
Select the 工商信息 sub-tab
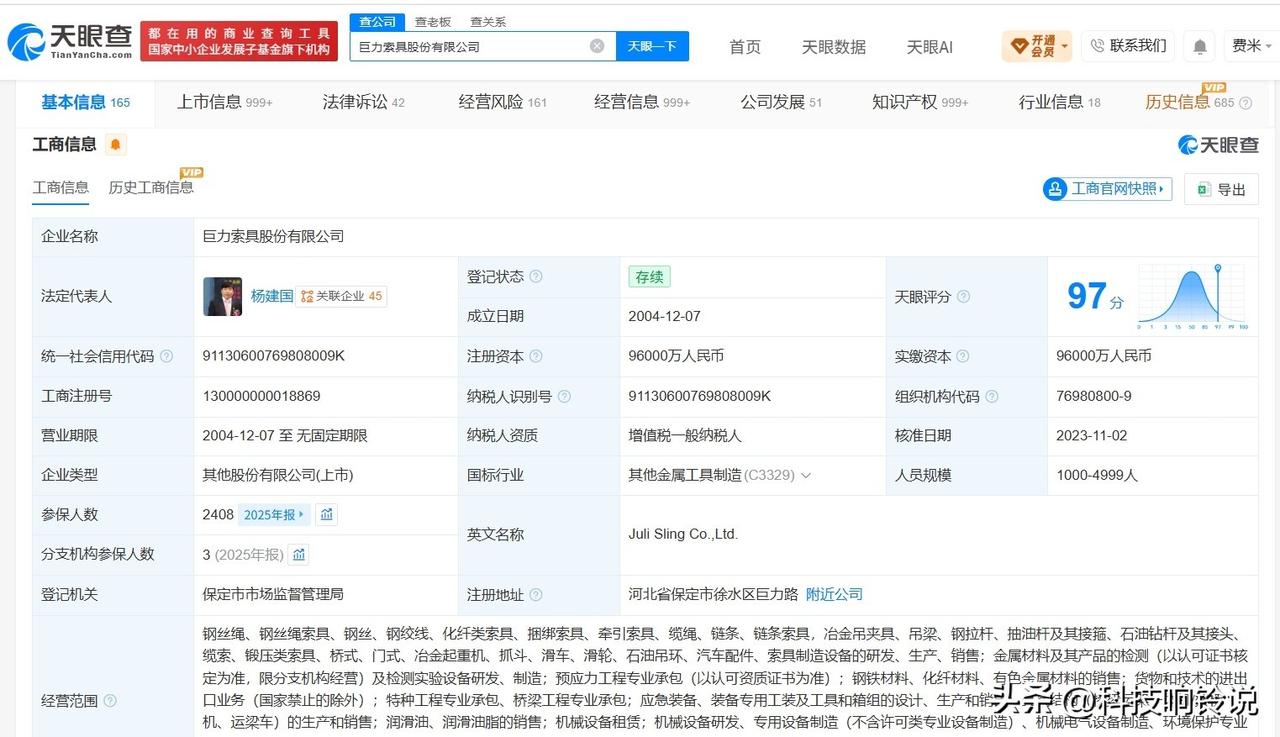point(61,187)
